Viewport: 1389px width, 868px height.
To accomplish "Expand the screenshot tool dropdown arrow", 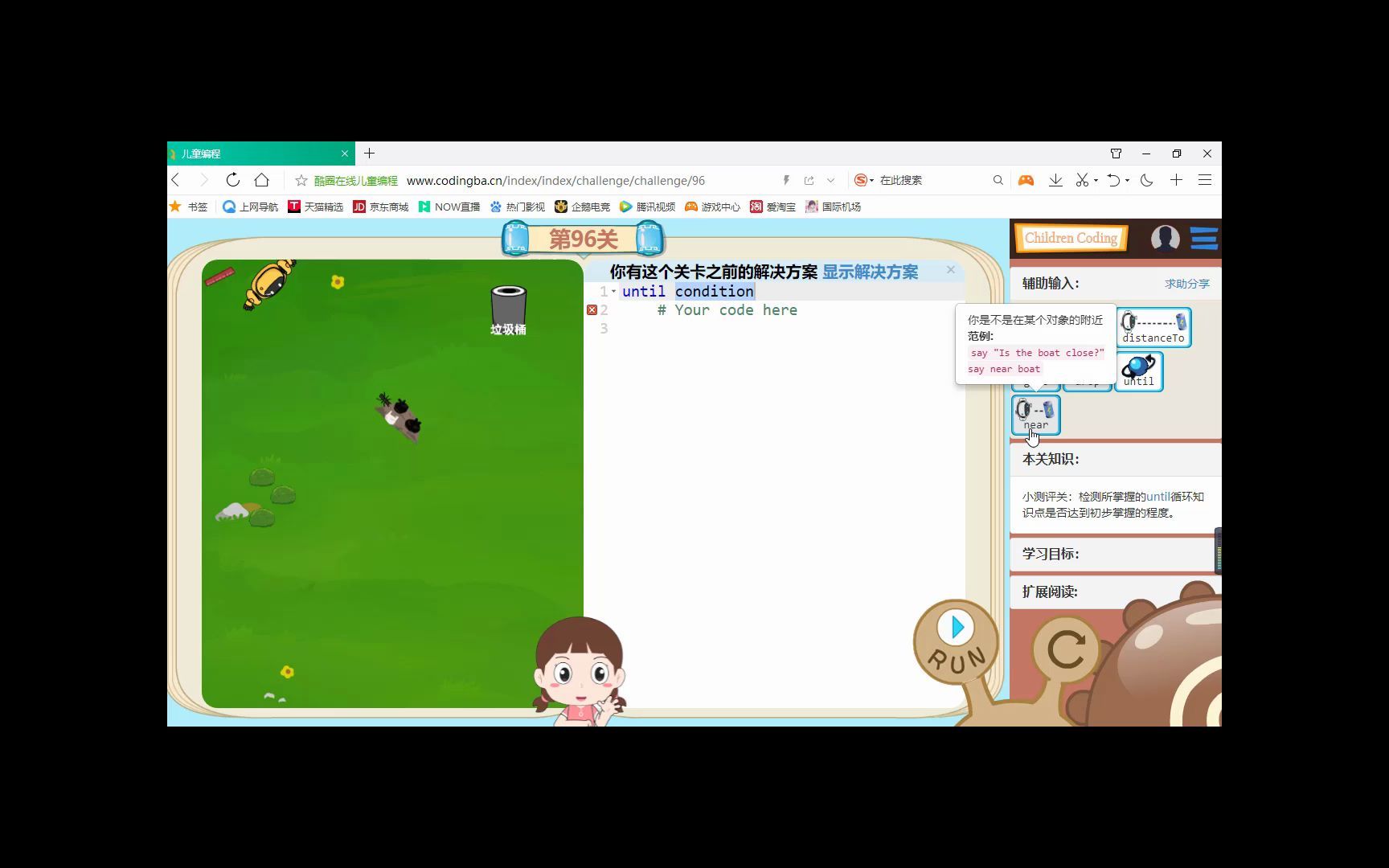I will [x=1096, y=181].
